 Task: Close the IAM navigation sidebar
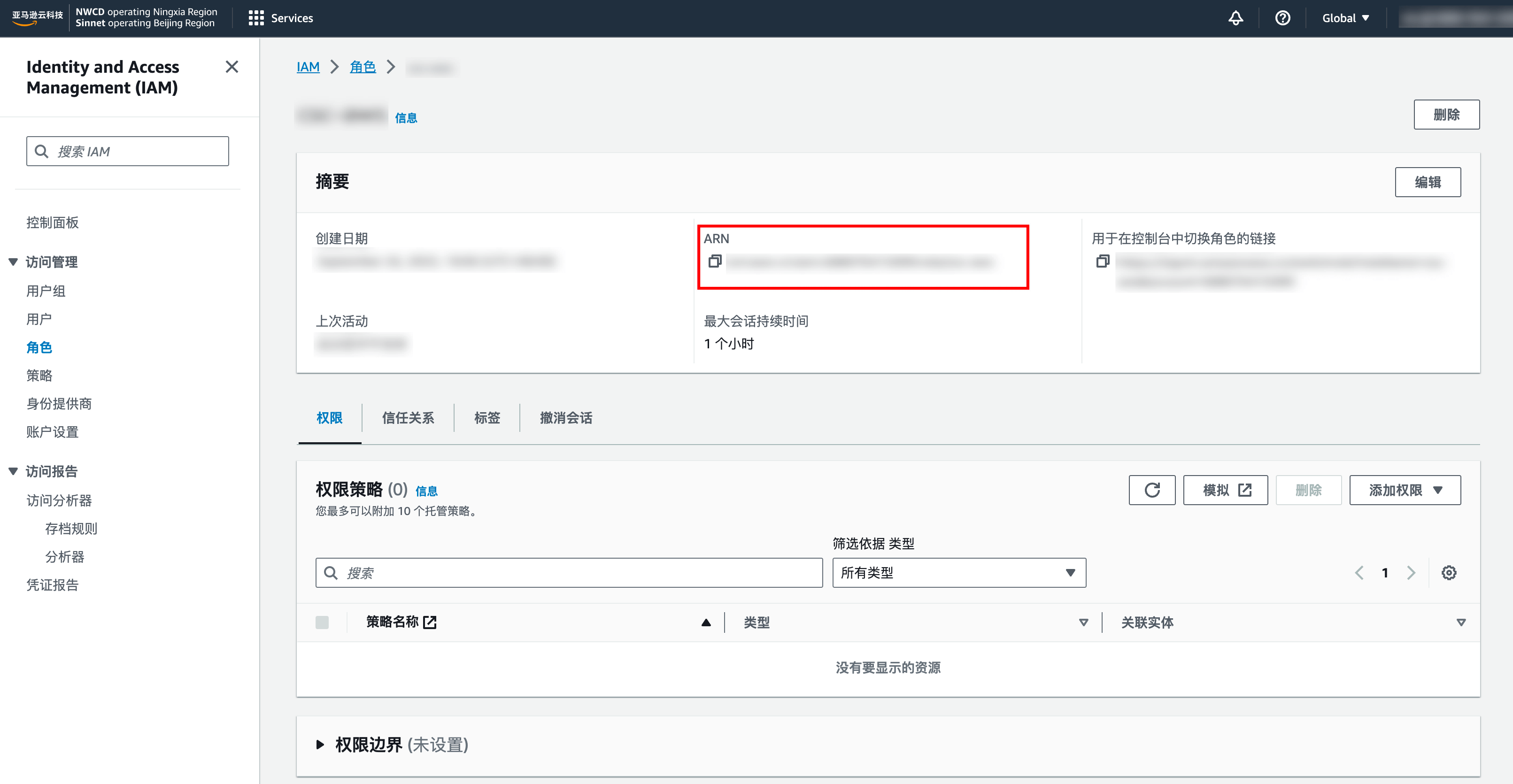[x=232, y=67]
